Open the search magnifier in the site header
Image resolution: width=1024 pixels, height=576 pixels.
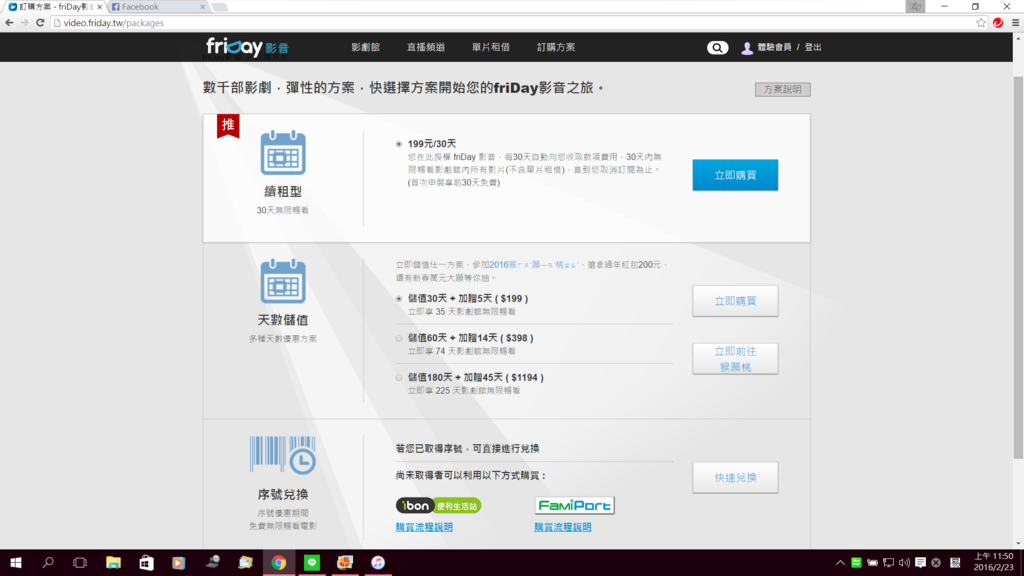pos(717,48)
